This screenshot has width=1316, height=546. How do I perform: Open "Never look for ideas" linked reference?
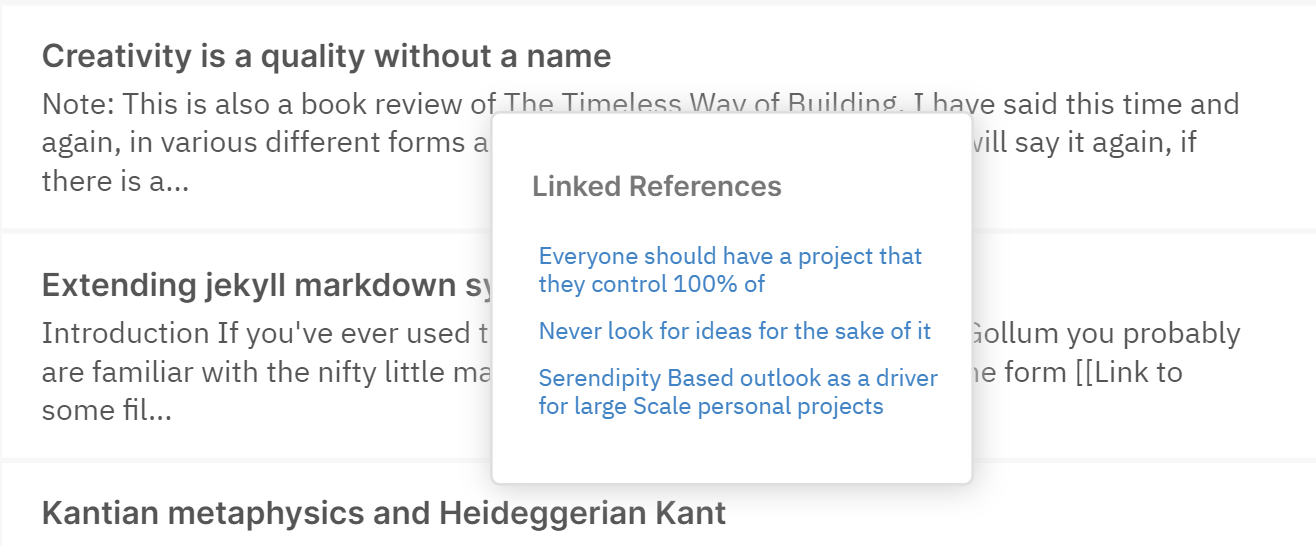[734, 331]
